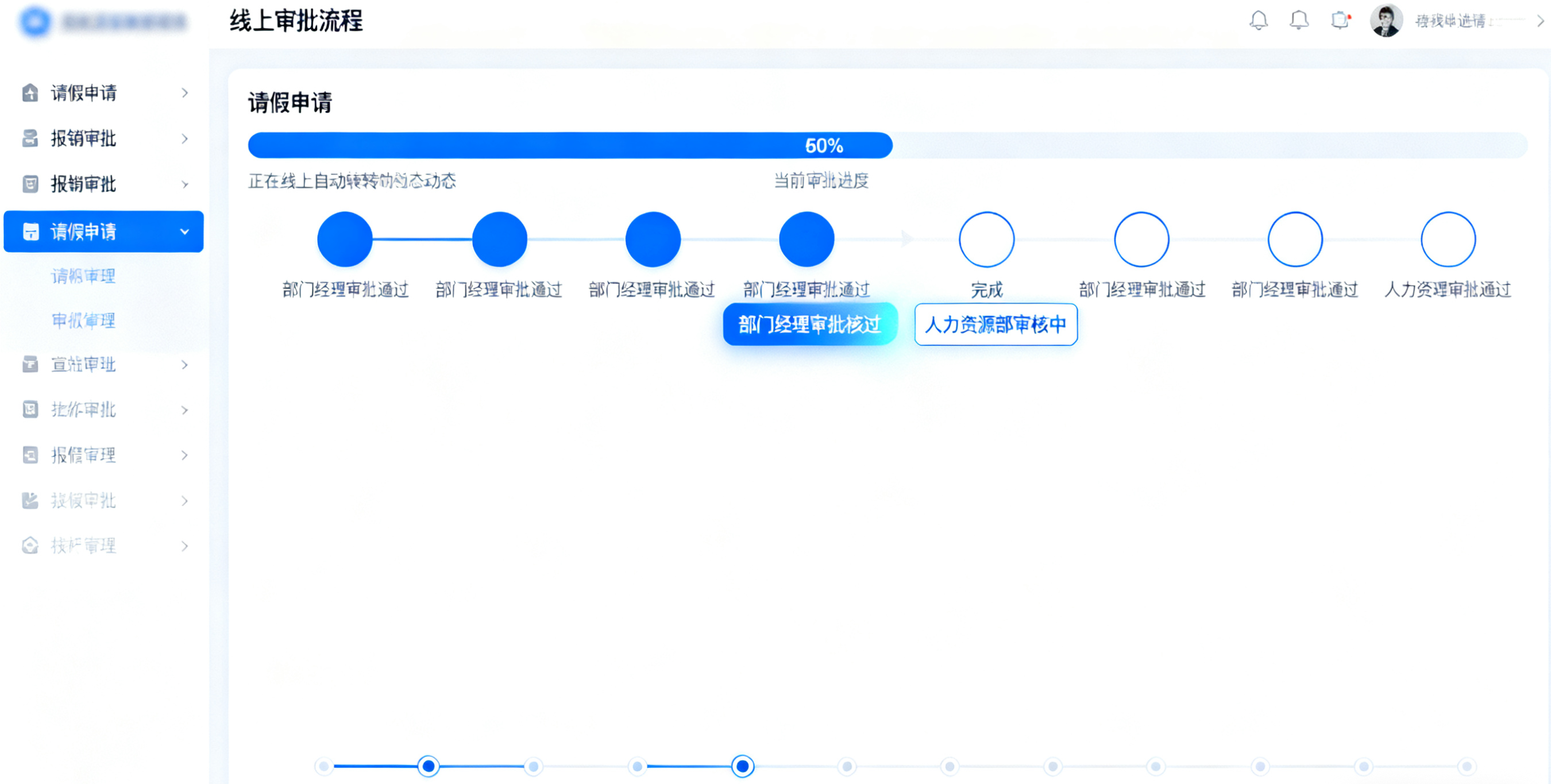Select the empty 完成 step circle

coord(986,239)
